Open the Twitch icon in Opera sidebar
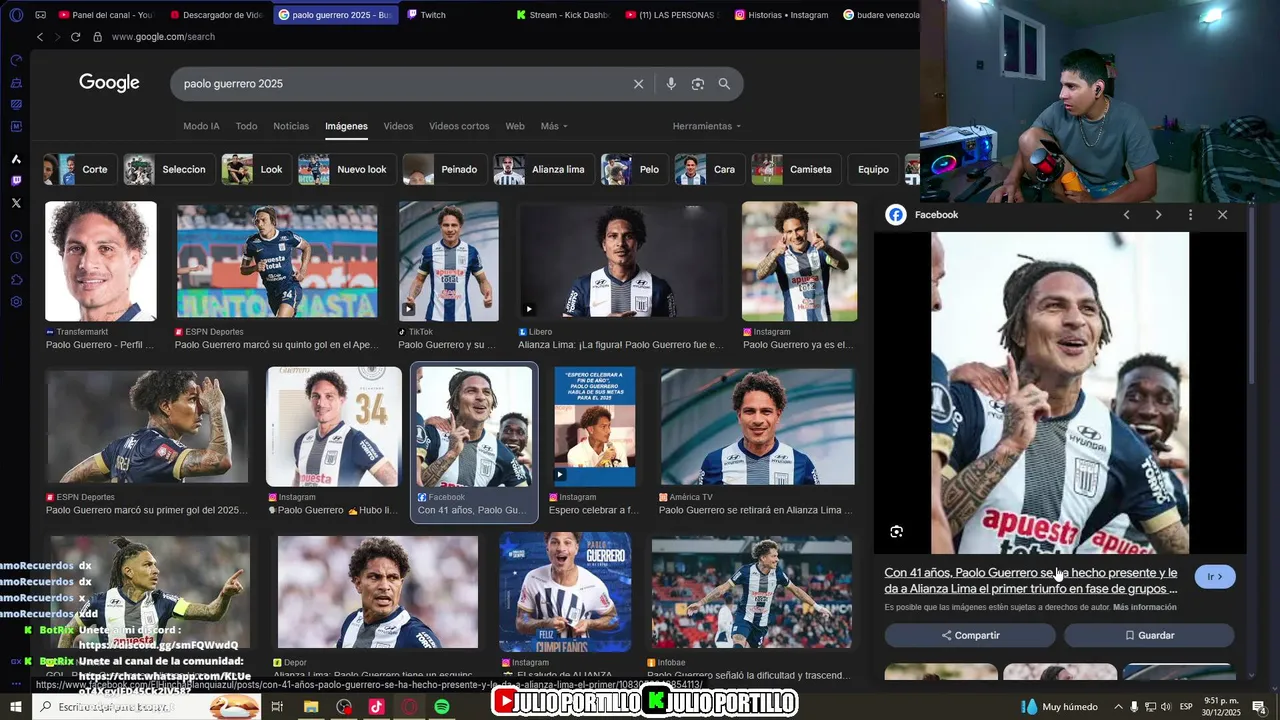Image resolution: width=1280 pixels, height=720 pixels. coord(16,181)
